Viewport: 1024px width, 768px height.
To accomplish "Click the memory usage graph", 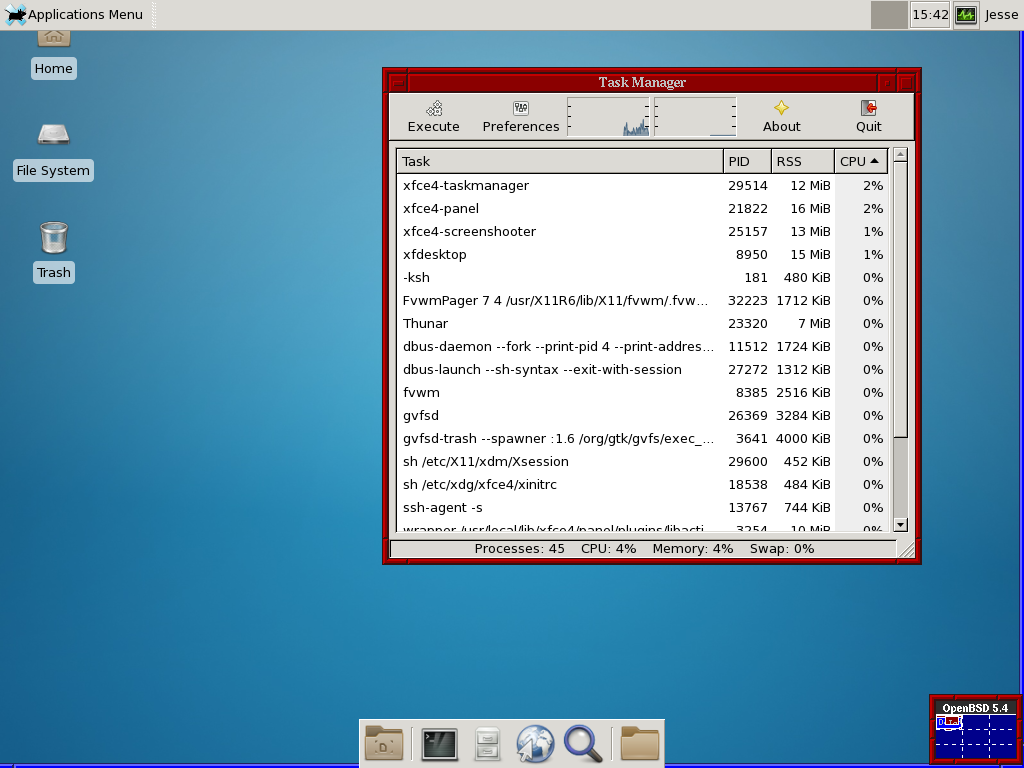I will (x=696, y=117).
